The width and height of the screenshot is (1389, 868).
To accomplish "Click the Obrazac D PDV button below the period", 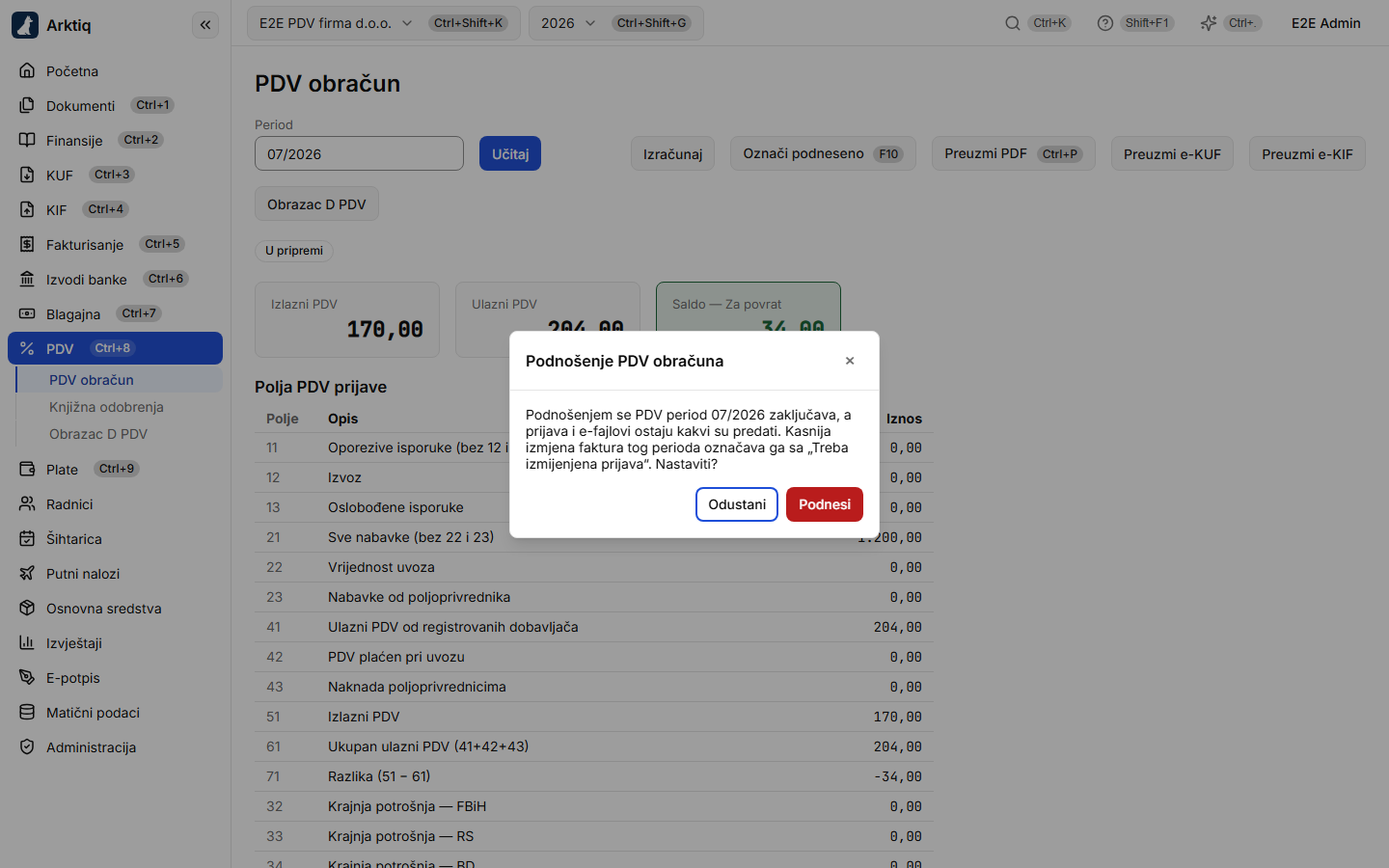I will [x=316, y=203].
